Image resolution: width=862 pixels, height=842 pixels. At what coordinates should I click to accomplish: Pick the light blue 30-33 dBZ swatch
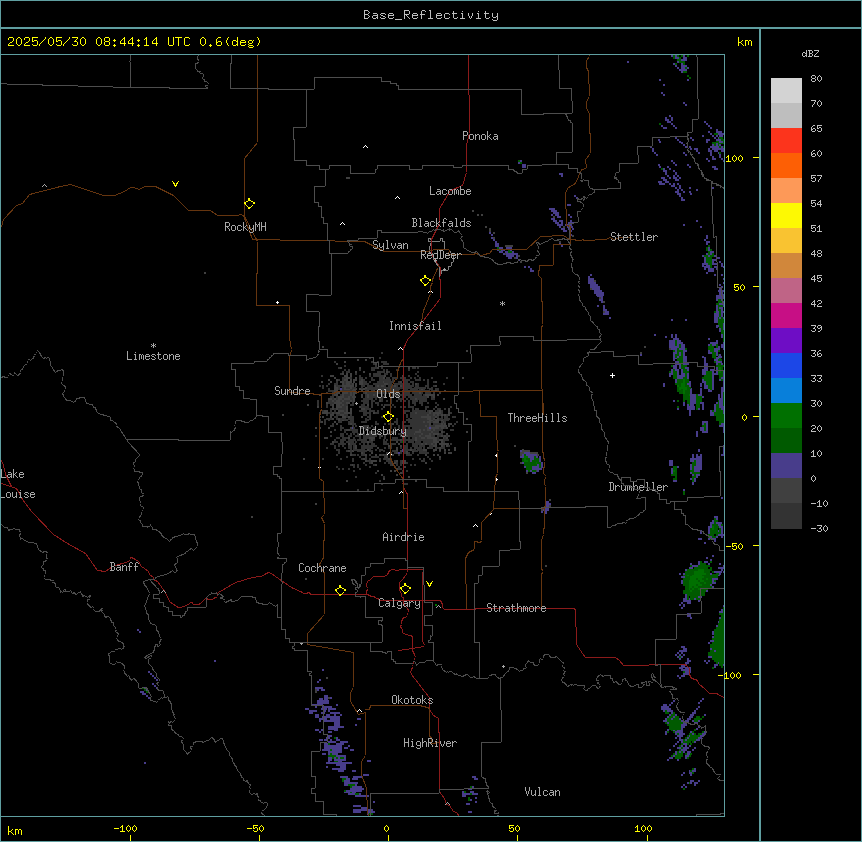point(786,391)
